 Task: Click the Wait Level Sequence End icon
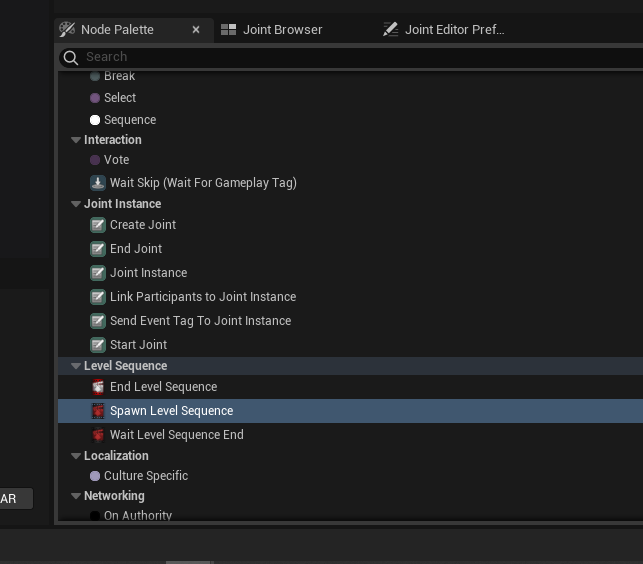coord(98,435)
